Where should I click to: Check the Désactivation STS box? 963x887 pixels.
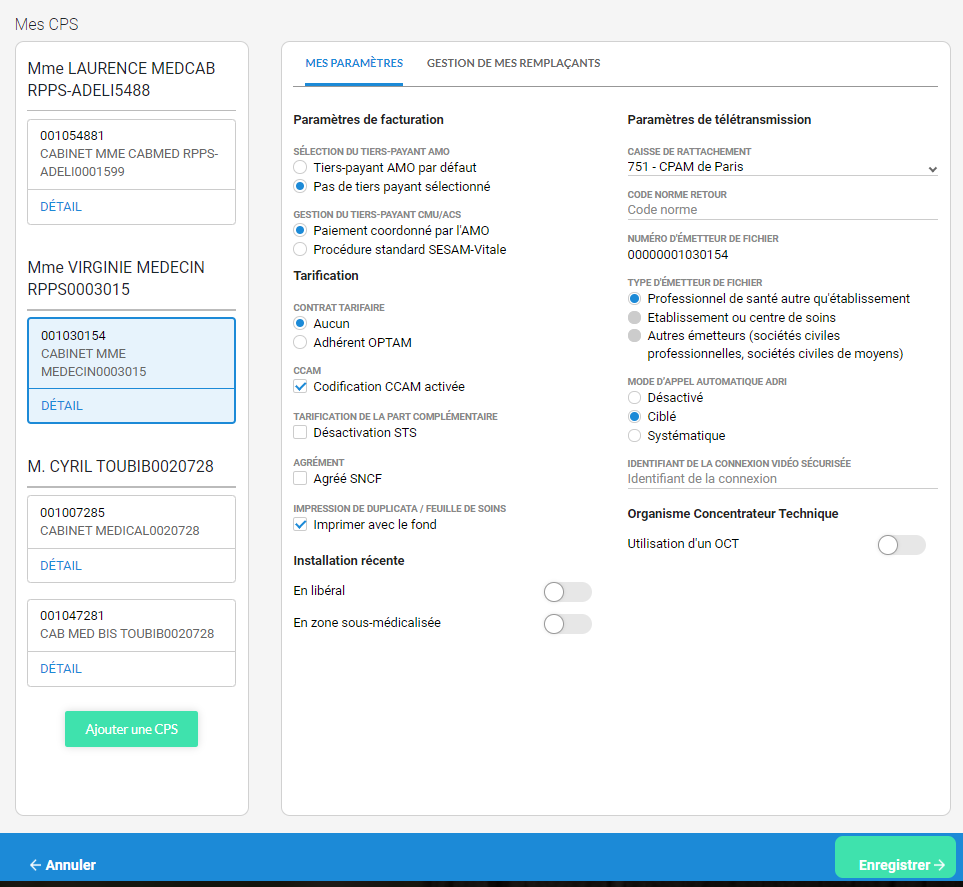click(300, 432)
